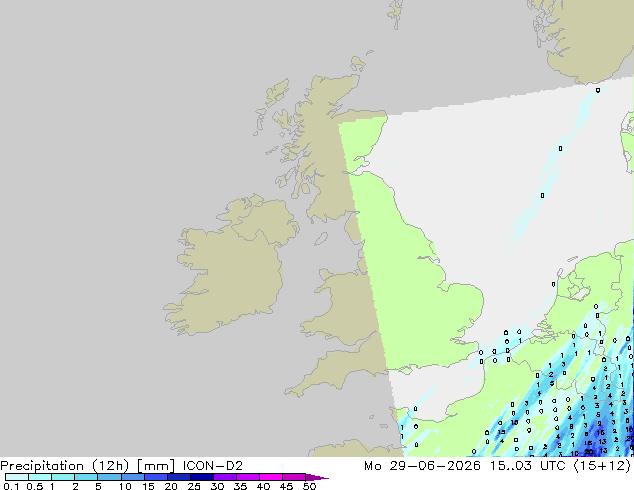Click the legend arrow beyond 50 mm
This screenshot has width=634, height=490.
(x=317, y=478)
